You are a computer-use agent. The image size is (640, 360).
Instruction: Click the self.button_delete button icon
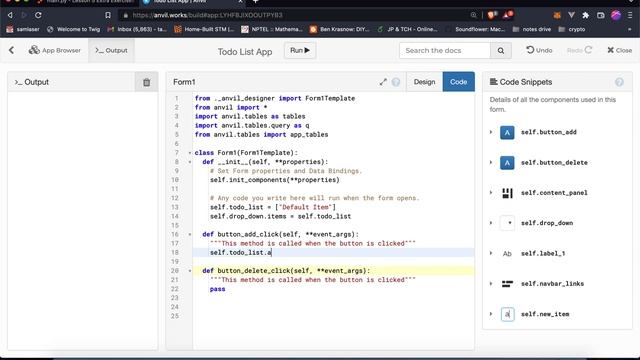[507, 162]
